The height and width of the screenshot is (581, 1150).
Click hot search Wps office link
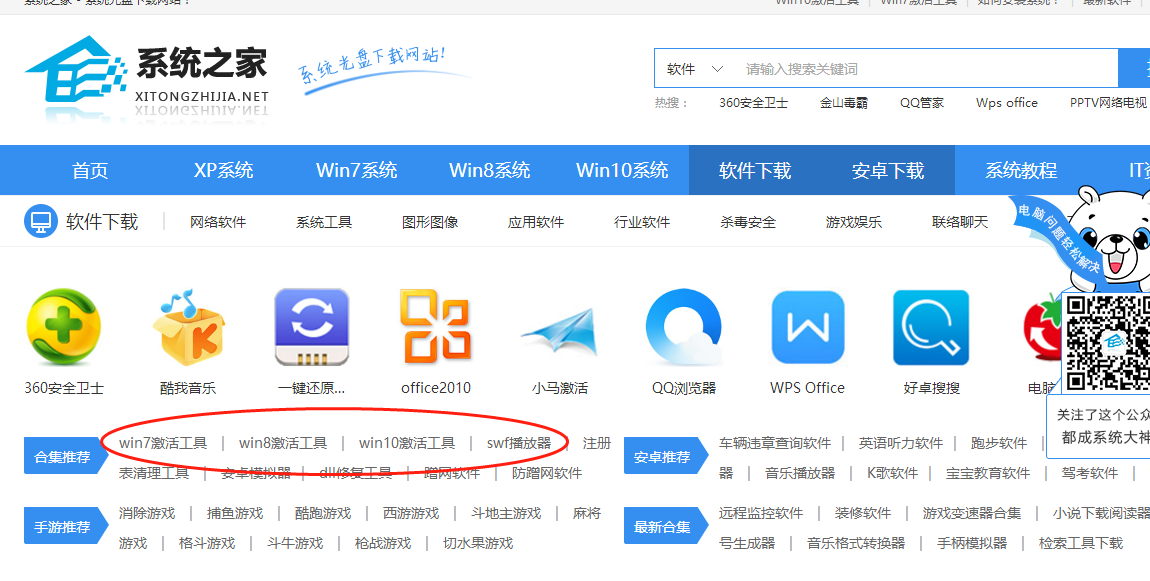1006,103
